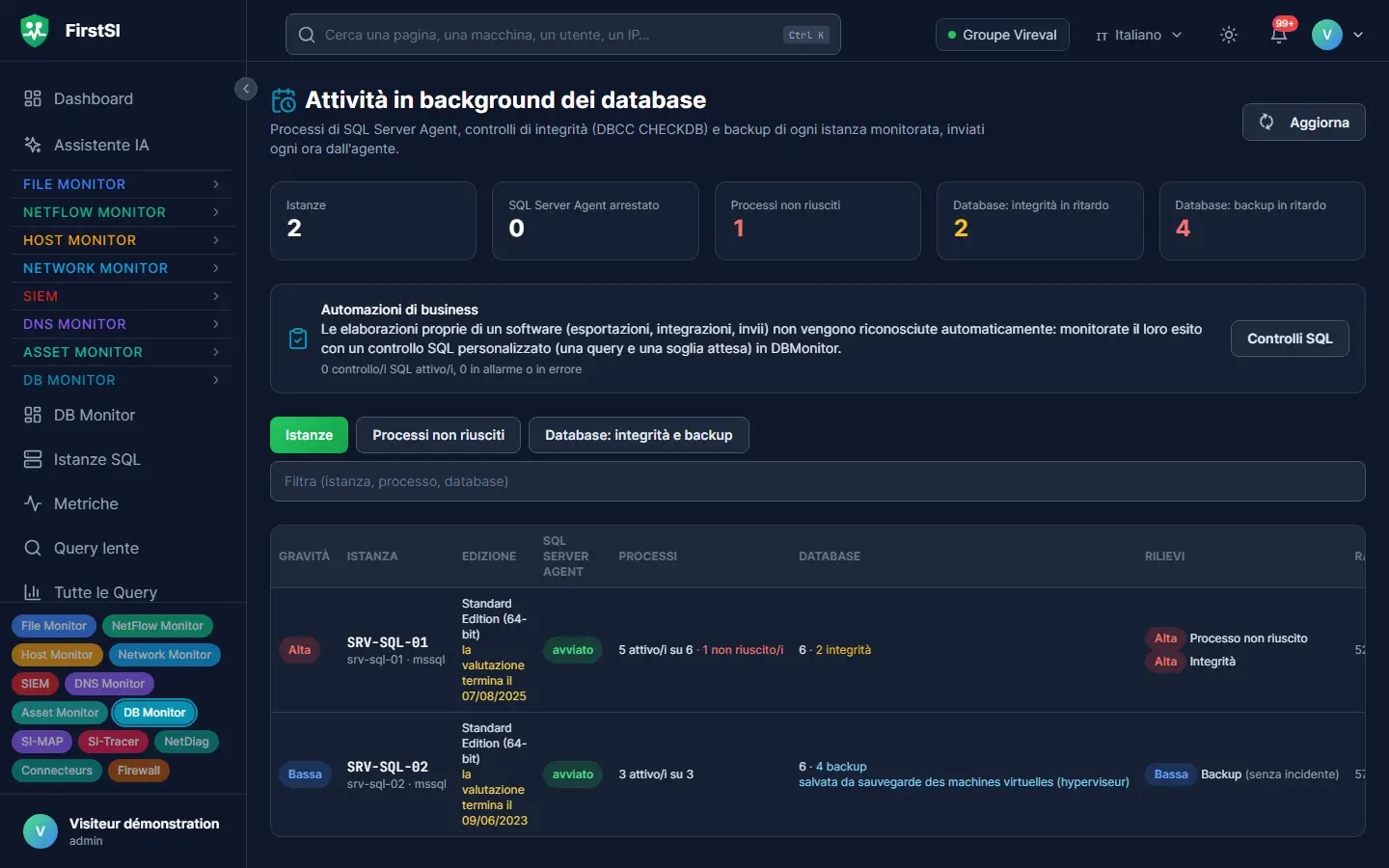This screenshot has height=868, width=1389.
Task: Open the Firewall module pill
Action: (x=139, y=771)
